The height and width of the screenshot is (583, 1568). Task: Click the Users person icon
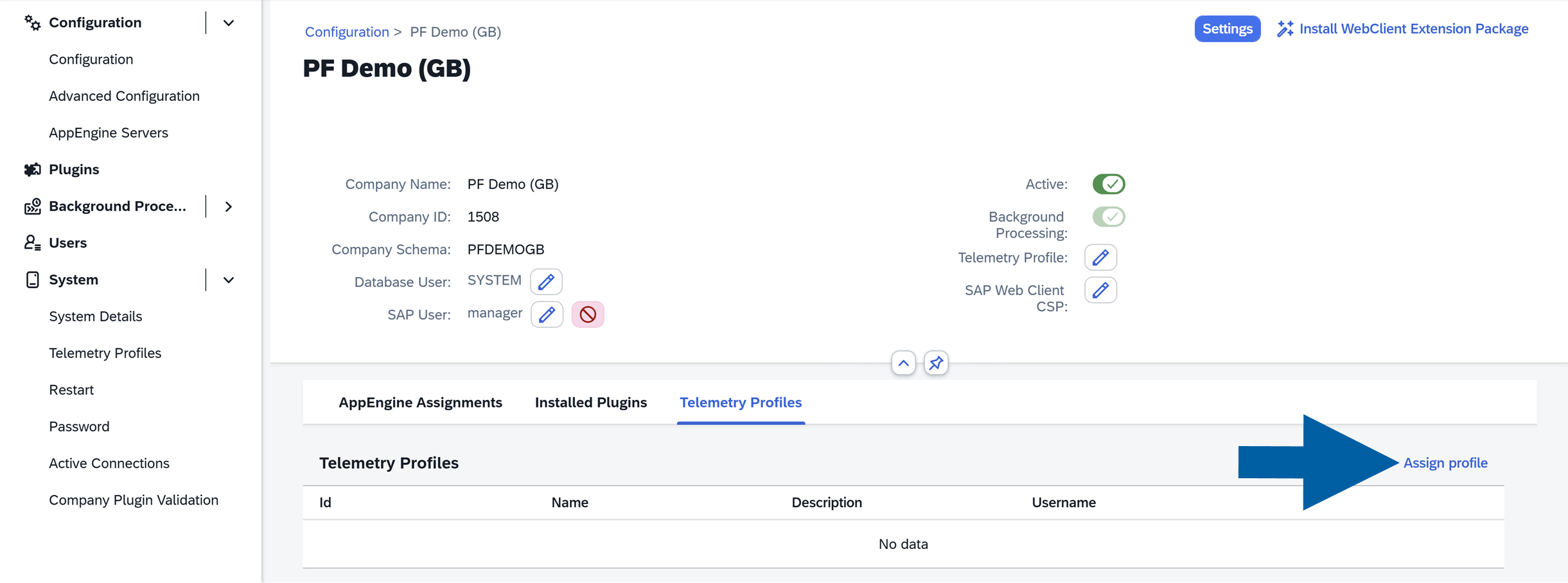33,243
